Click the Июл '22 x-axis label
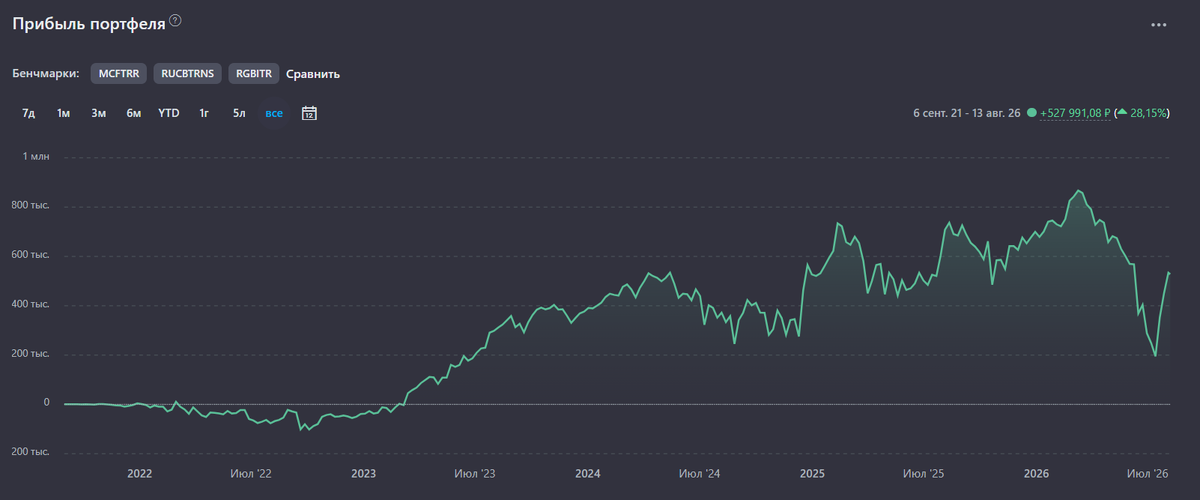 tap(250, 473)
